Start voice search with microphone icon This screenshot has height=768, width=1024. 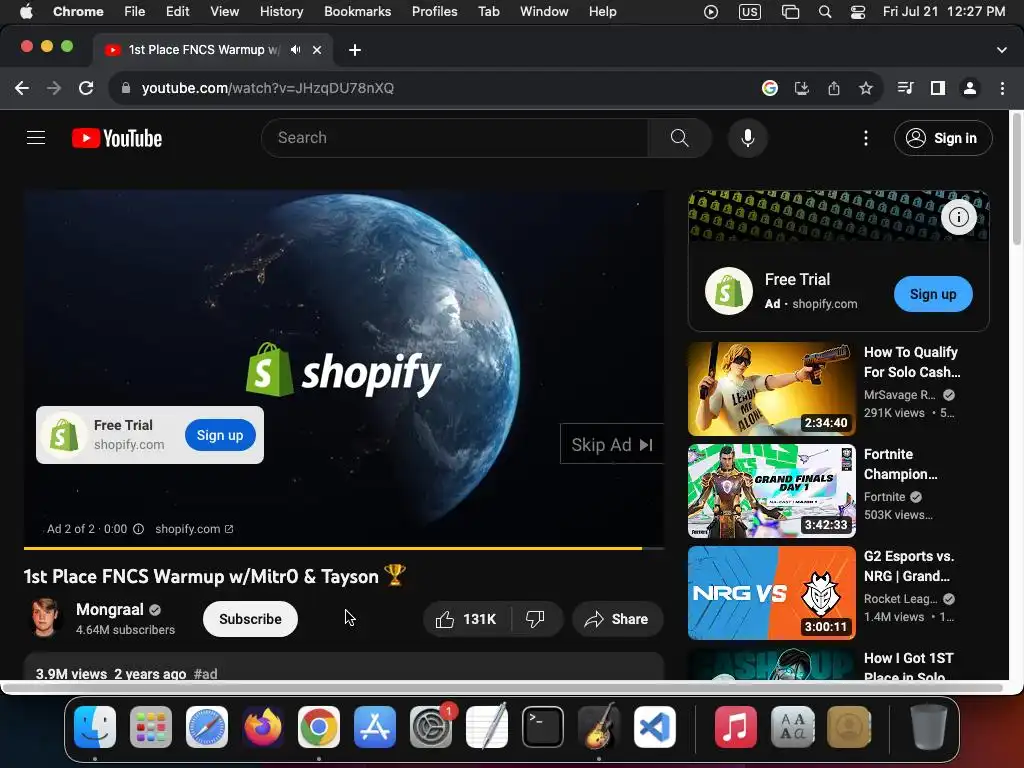pyautogui.click(x=748, y=138)
